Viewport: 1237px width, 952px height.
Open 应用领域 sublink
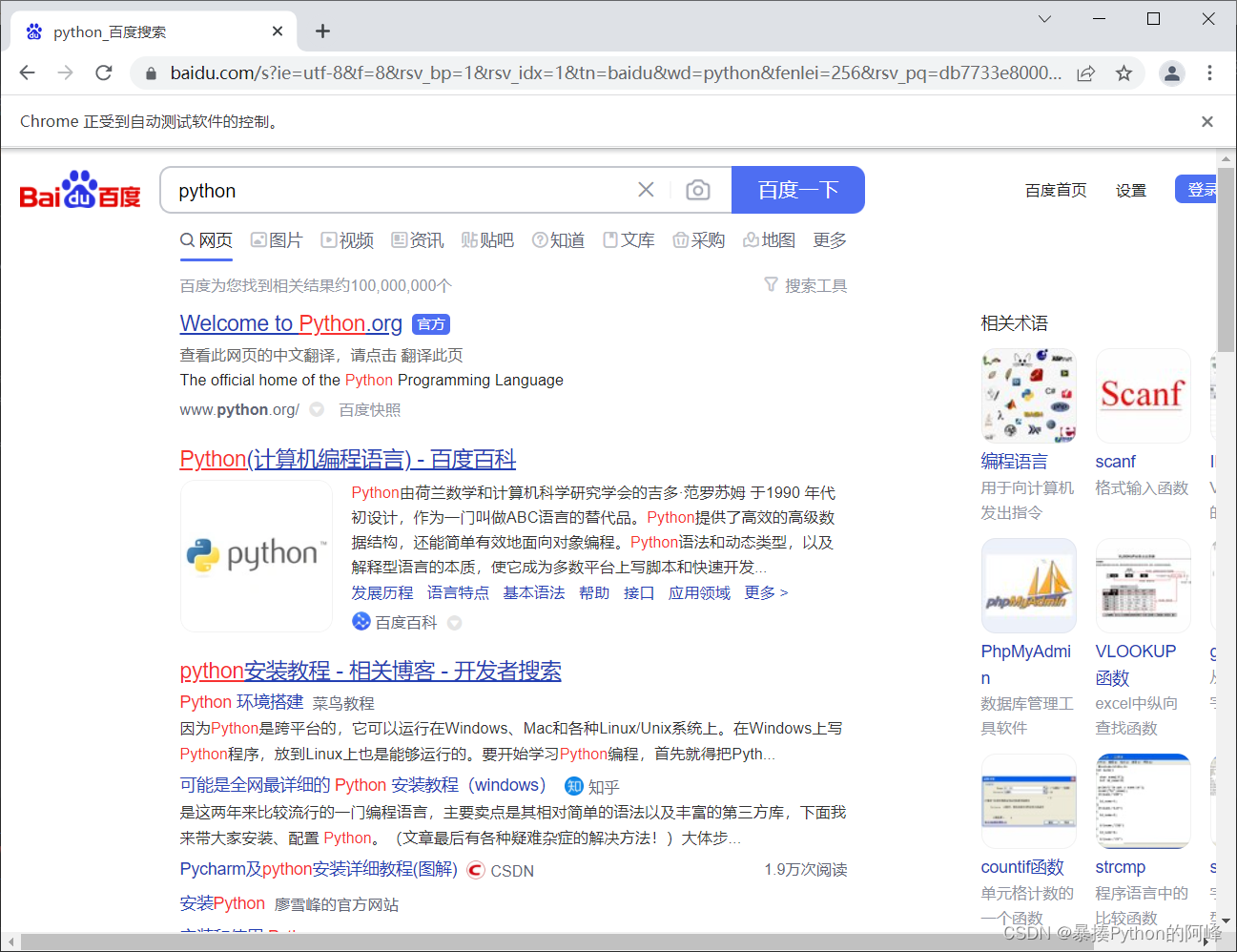point(699,592)
